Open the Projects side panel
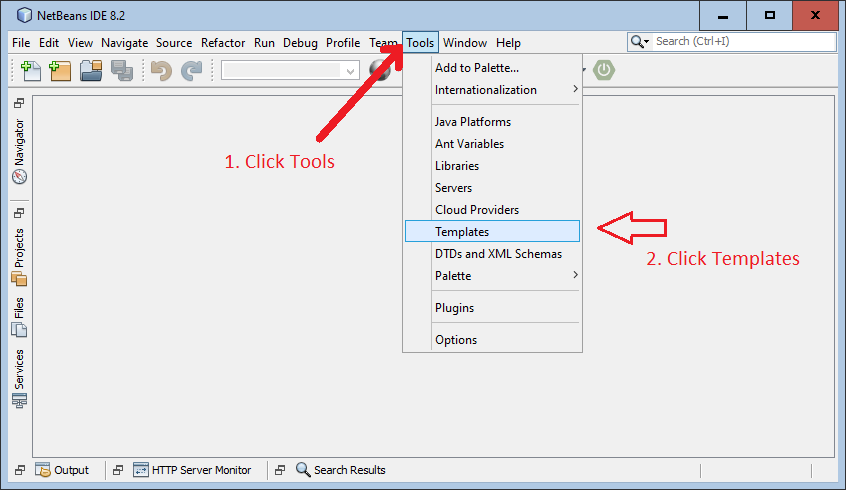 click(x=19, y=257)
